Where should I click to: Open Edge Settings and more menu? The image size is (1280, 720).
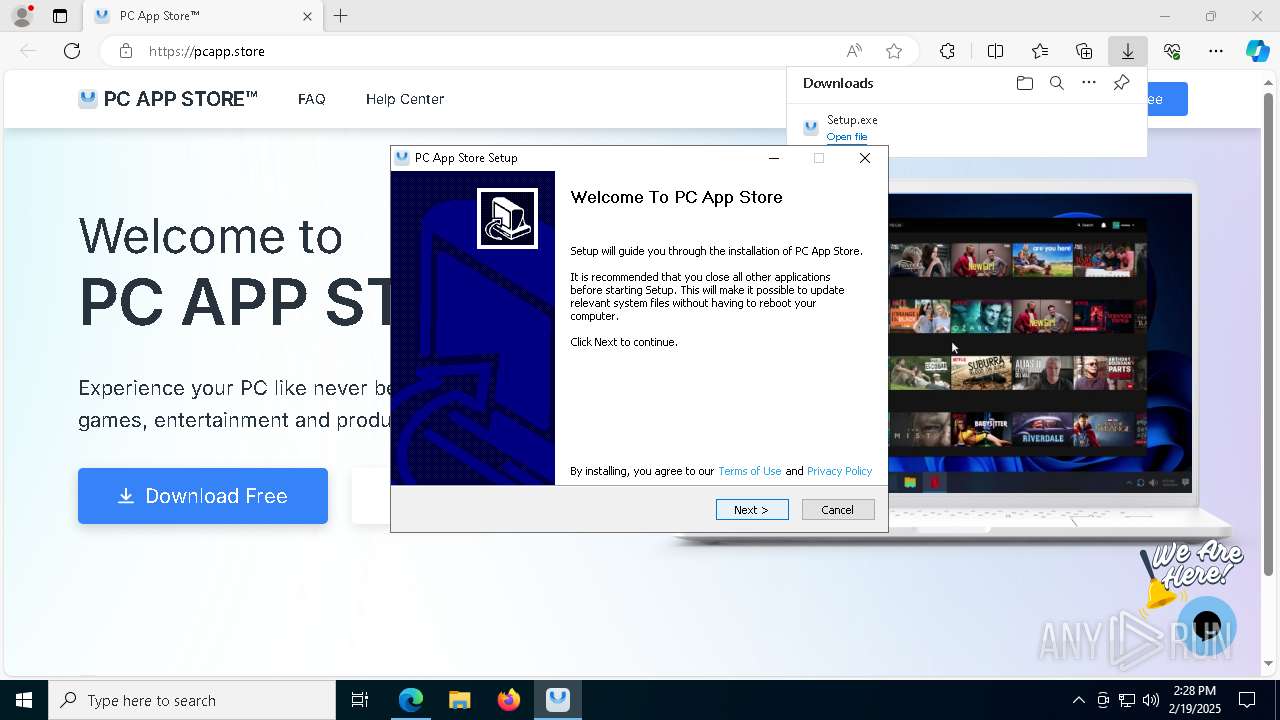[1216, 51]
